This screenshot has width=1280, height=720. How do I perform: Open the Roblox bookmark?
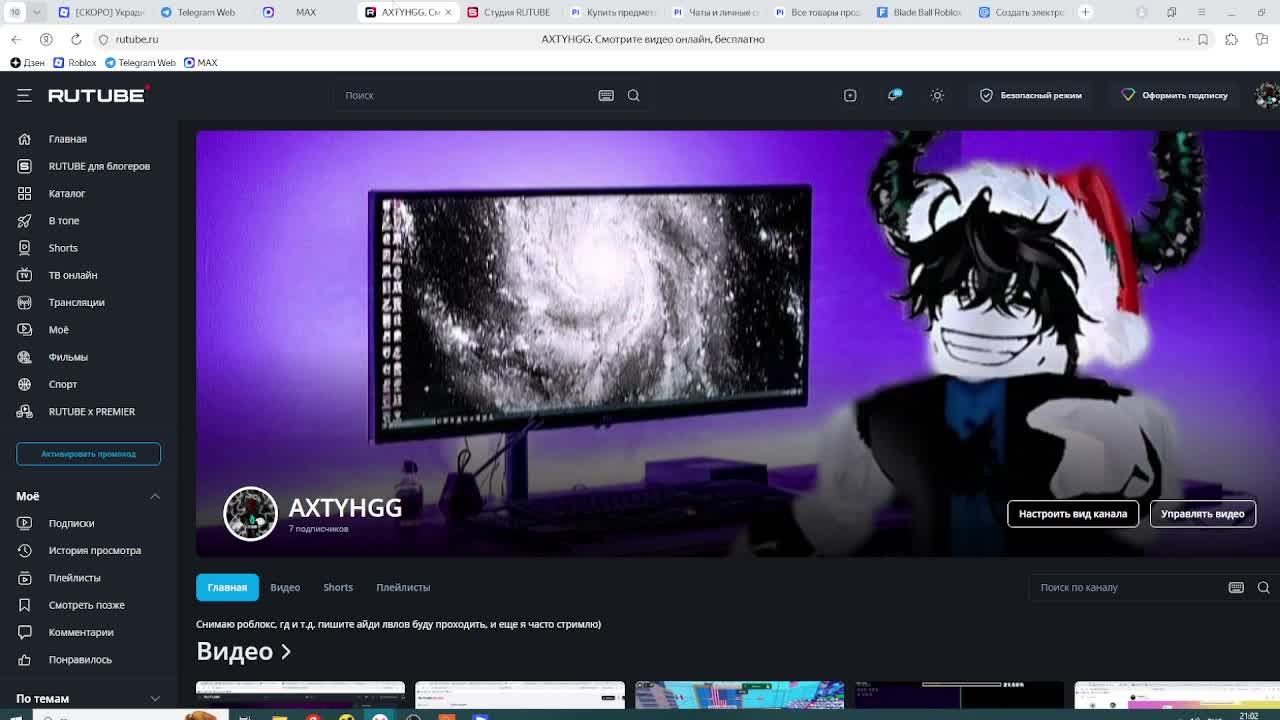75,62
